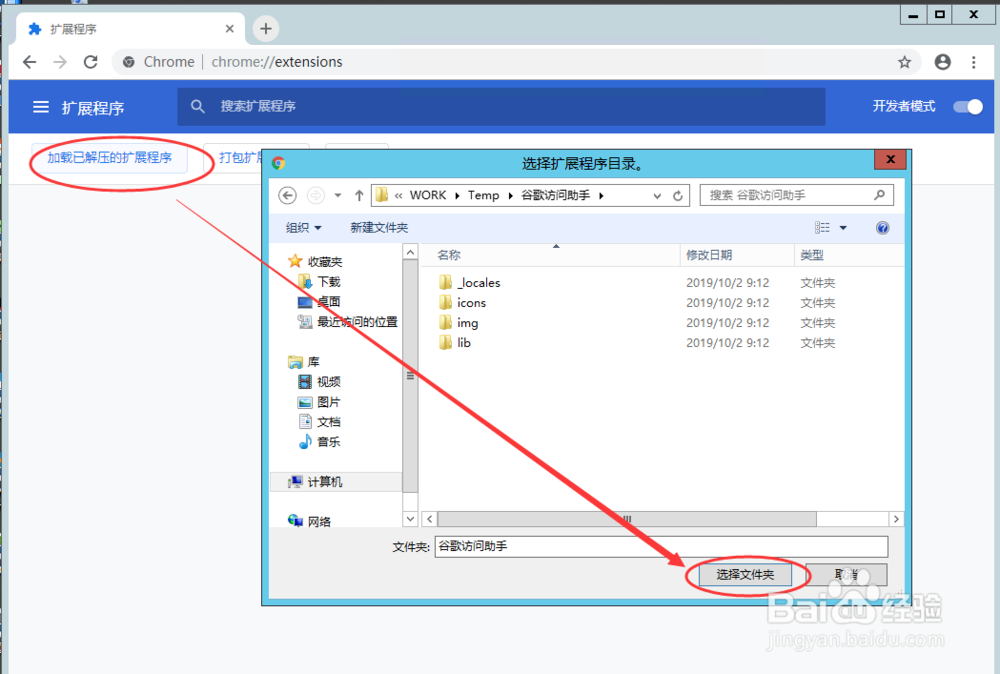Open Chrome profile avatar icon

[943, 62]
